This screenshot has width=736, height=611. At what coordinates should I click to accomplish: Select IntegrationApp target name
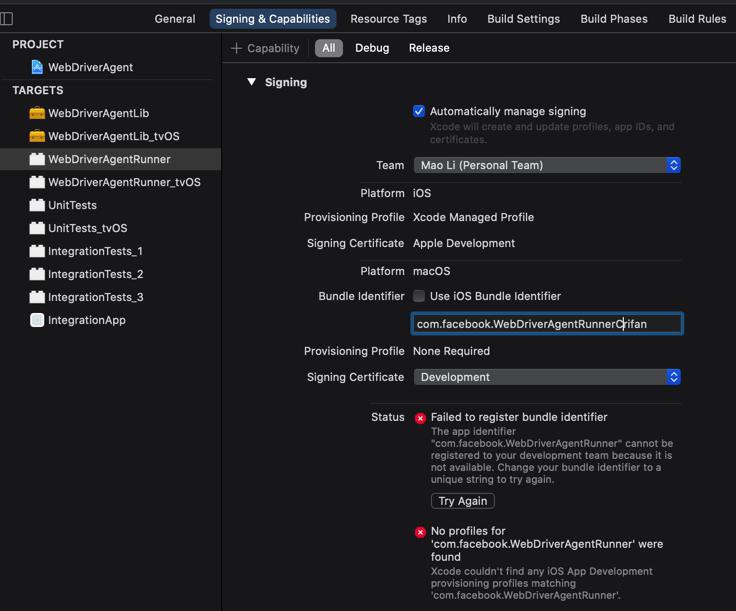(x=87, y=320)
